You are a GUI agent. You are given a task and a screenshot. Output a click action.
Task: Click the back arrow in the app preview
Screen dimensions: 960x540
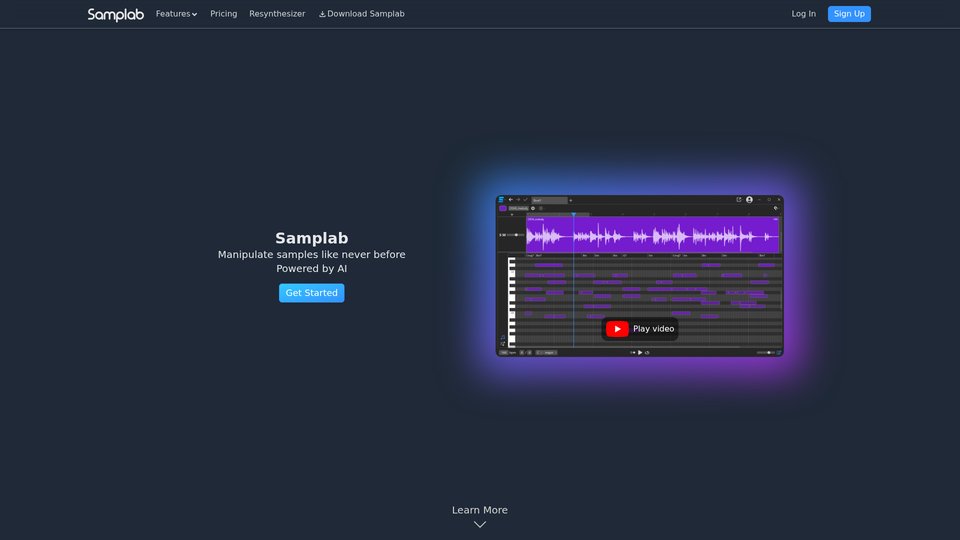[509, 200]
